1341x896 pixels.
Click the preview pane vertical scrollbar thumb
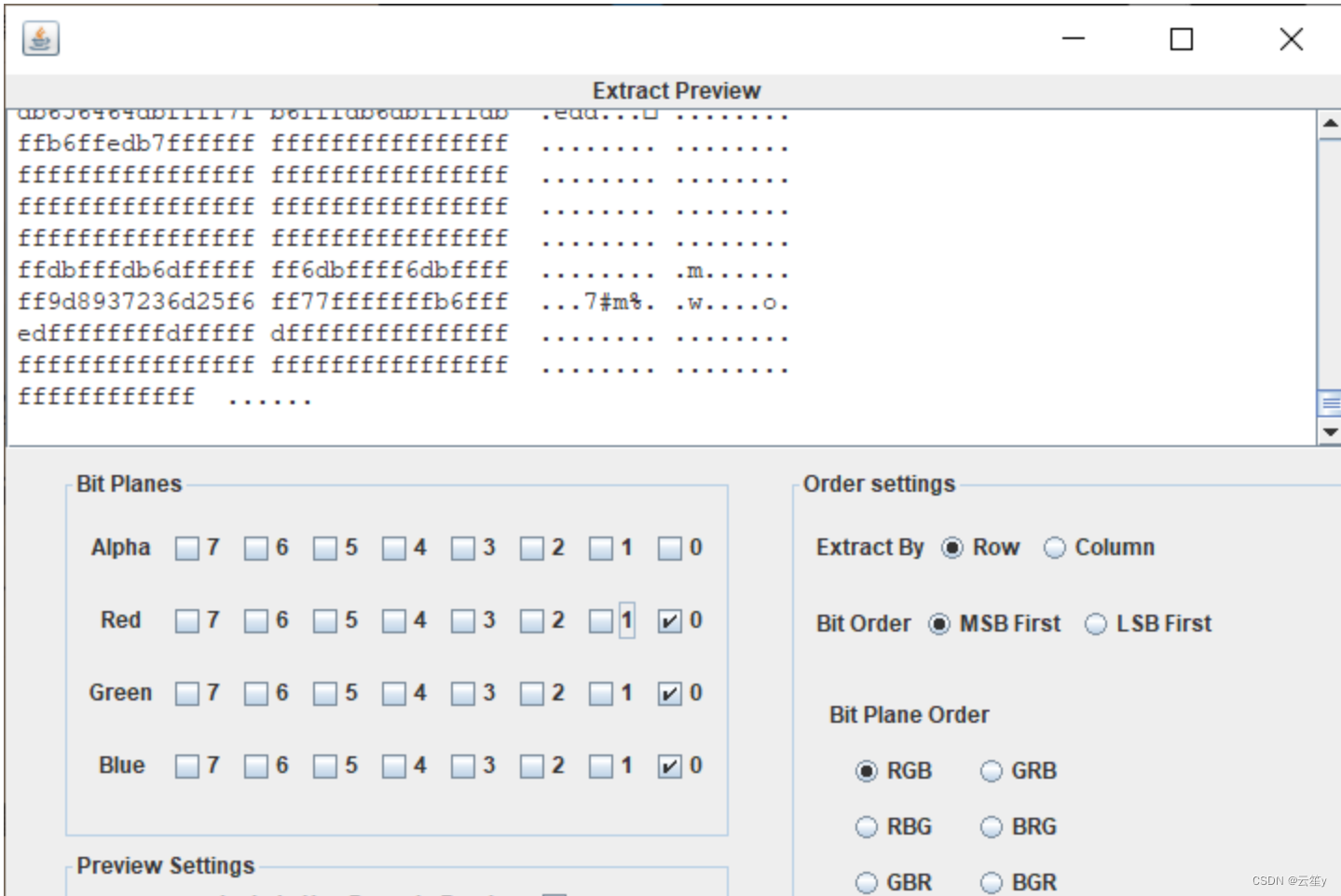click(x=1330, y=403)
